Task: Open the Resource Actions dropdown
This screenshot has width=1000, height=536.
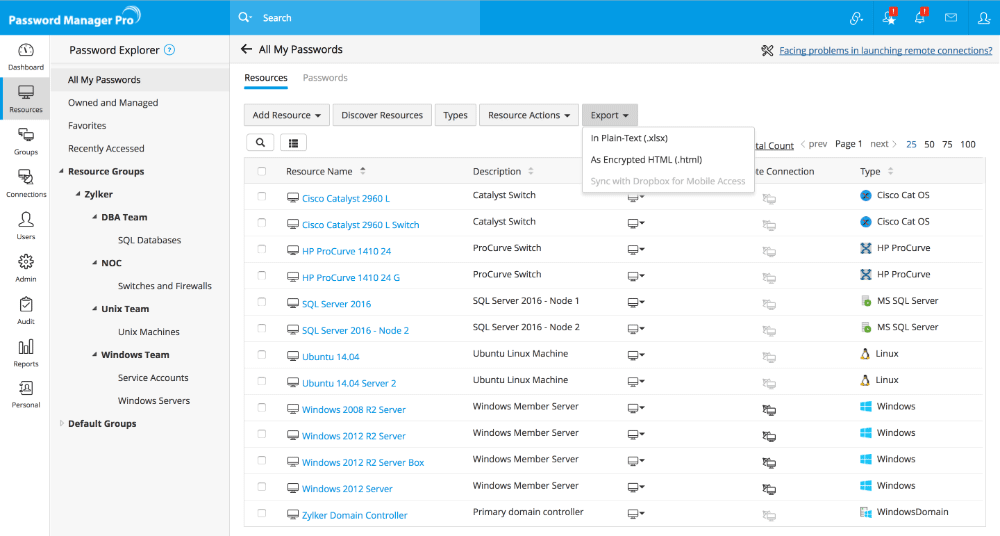Action: coord(529,115)
